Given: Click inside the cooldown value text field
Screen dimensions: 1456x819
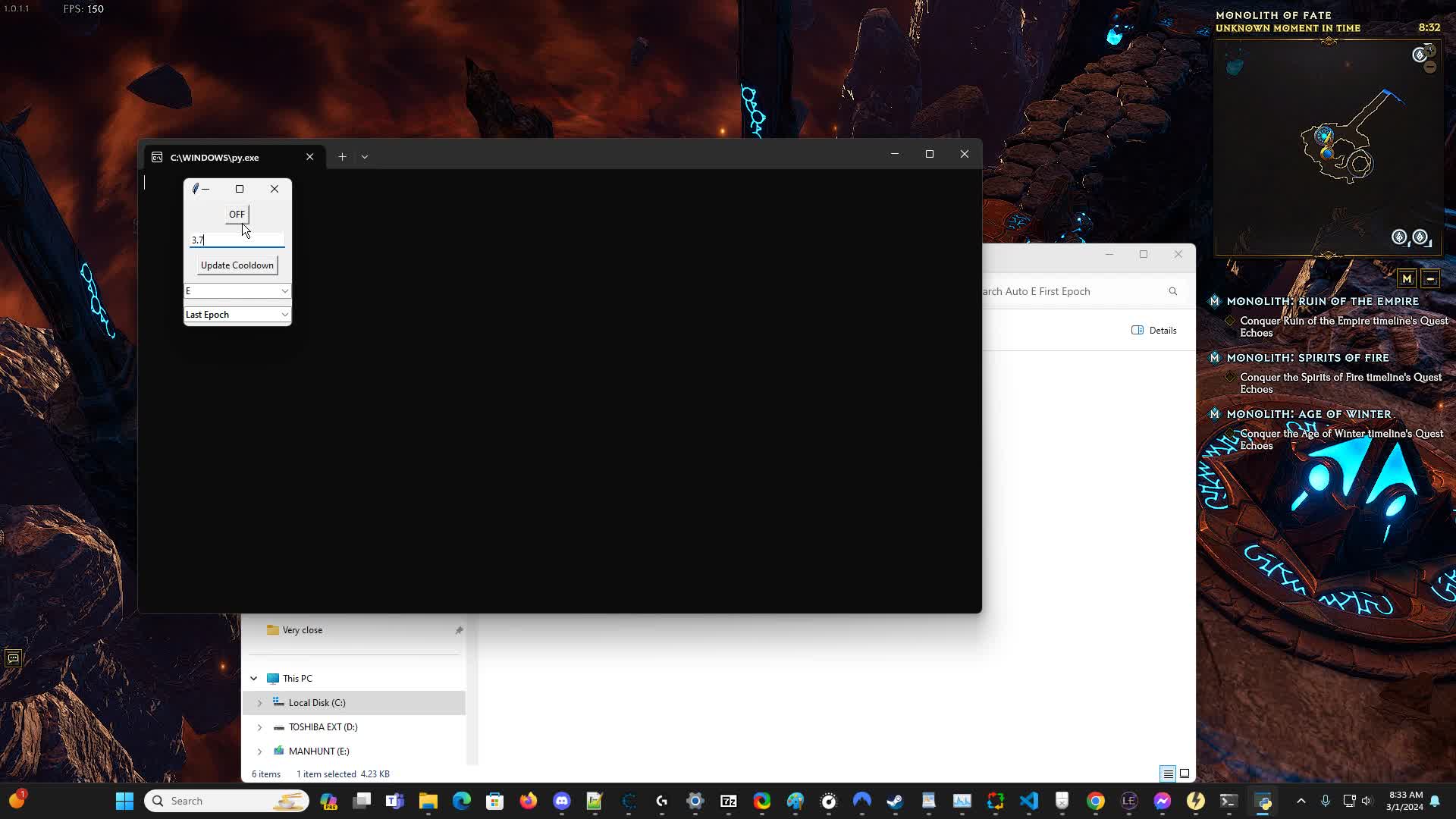Looking at the screenshot, I should pyautogui.click(x=235, y=240).
